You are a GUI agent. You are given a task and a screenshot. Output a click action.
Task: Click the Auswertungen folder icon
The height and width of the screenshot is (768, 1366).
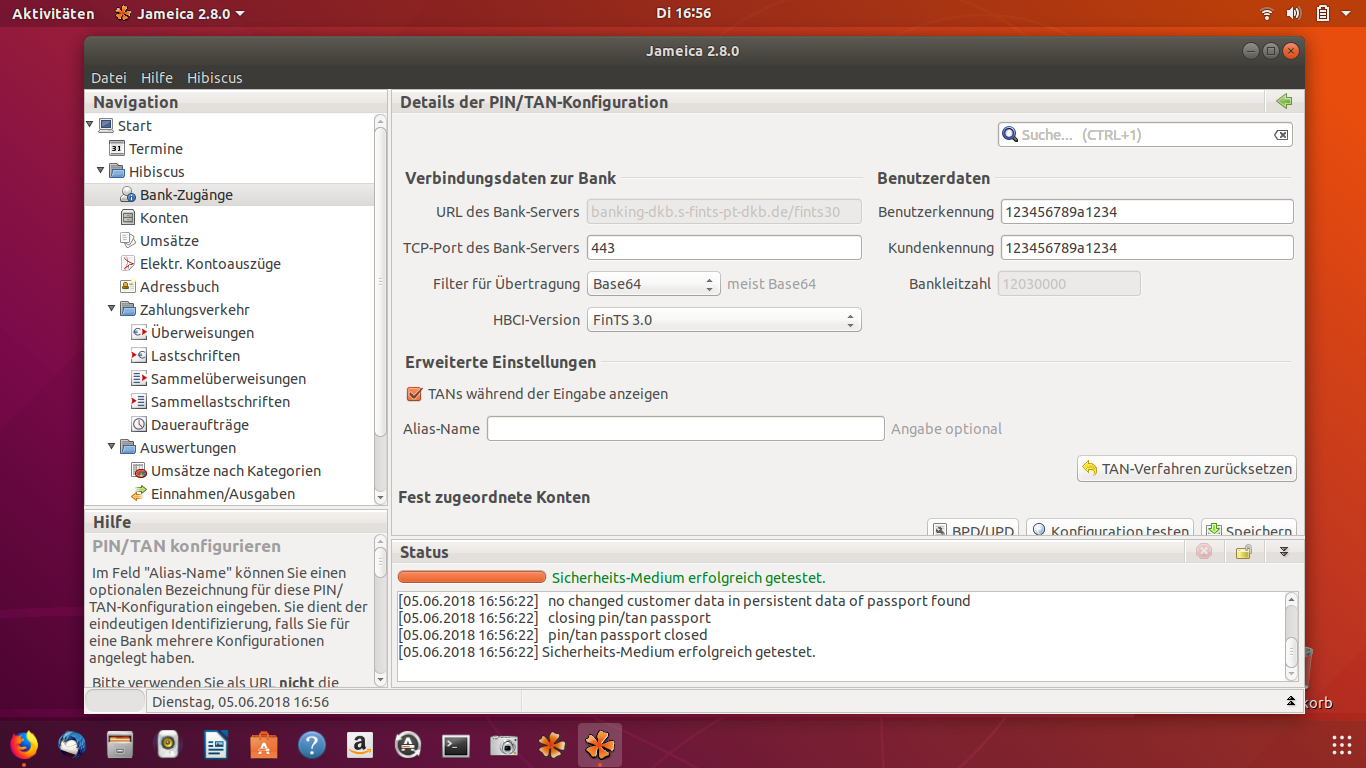[128, 447]
